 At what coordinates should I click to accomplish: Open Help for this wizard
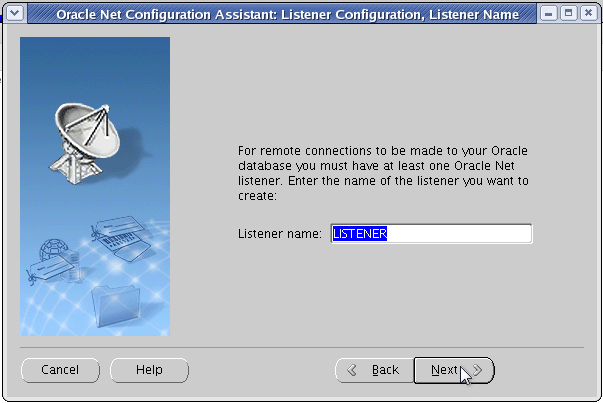tap(149, 370)
